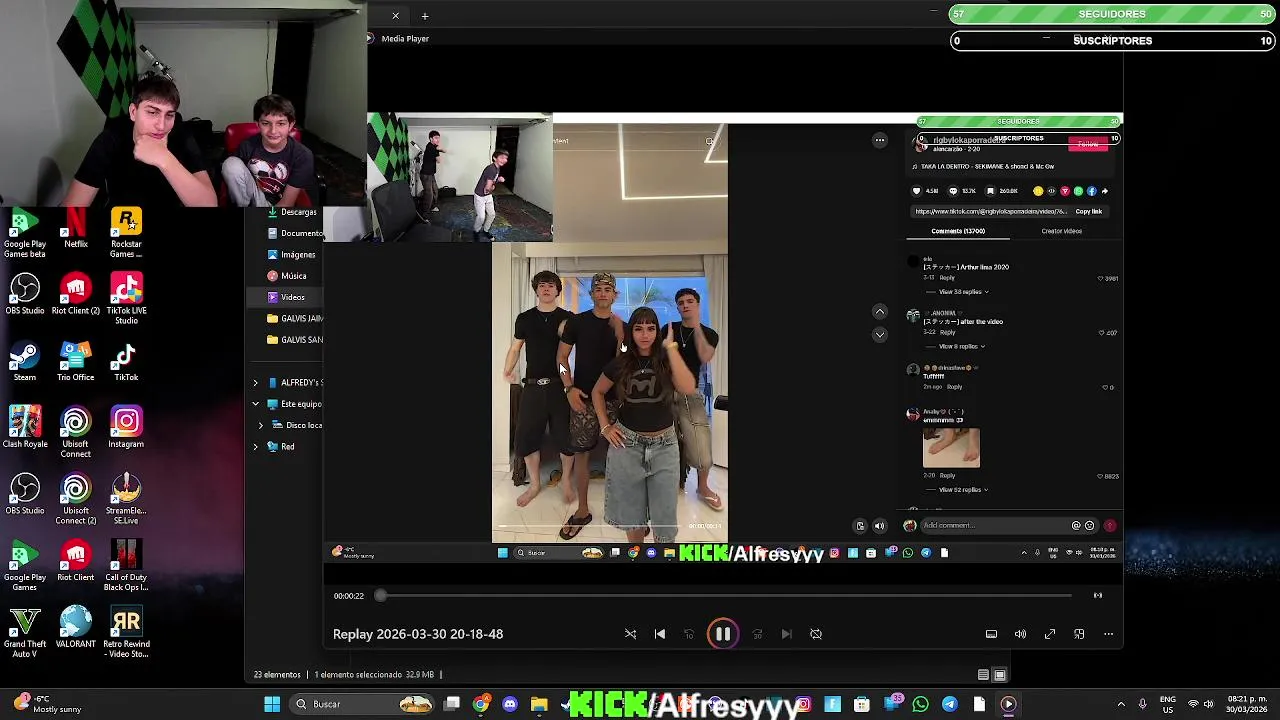Open the Media Player volume flyout
Viewport: 1280px width, 720px height.
click(x=1020, y=634)
